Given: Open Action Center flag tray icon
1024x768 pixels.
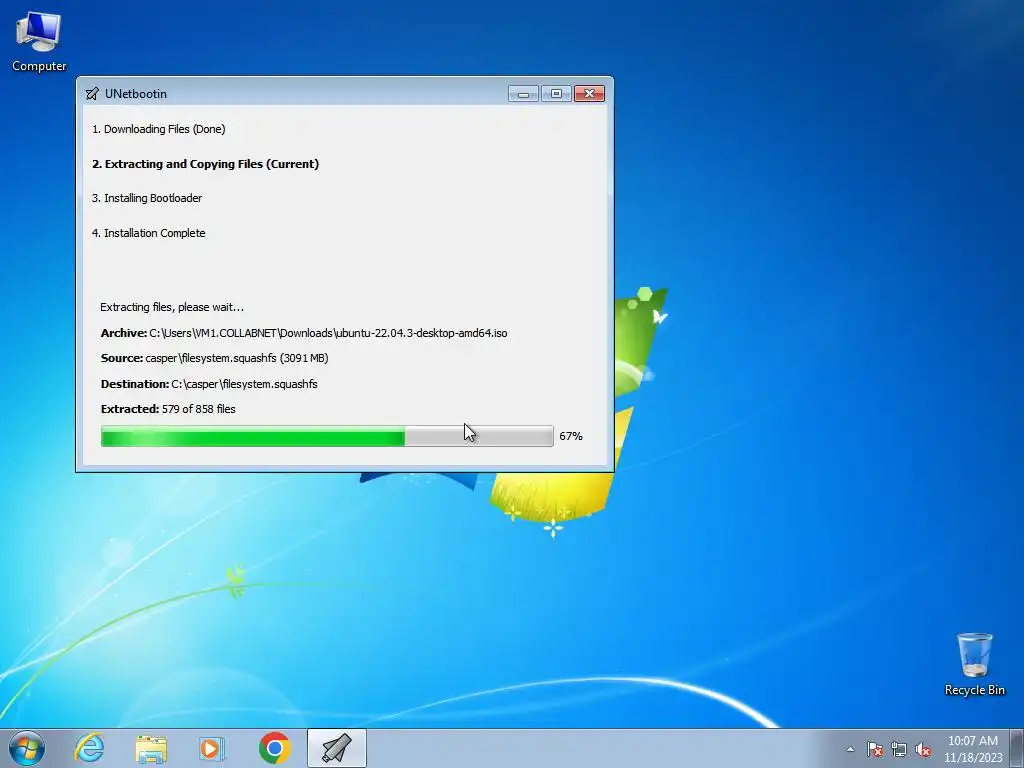Looking at the screenshot, I should pyautogui.click(x=875, y=749).
